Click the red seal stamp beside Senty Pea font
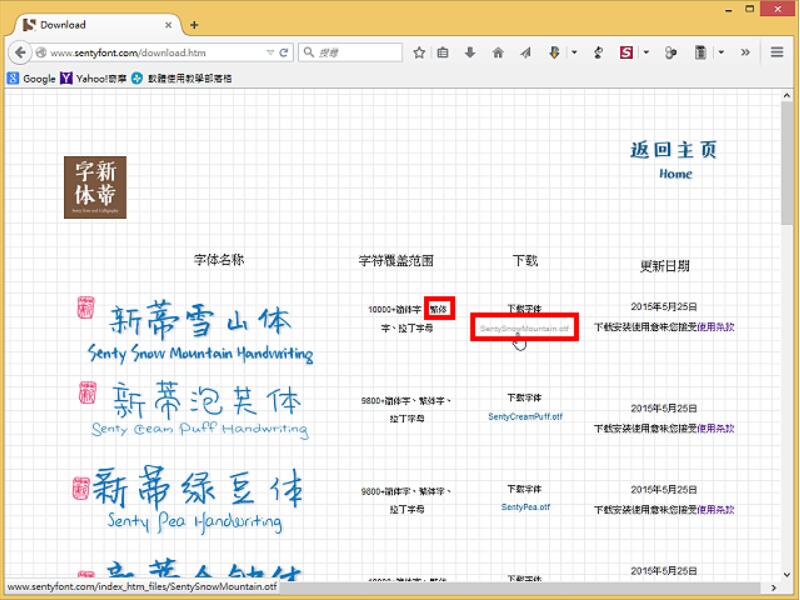The image size is (800, 600). (81, 488)
